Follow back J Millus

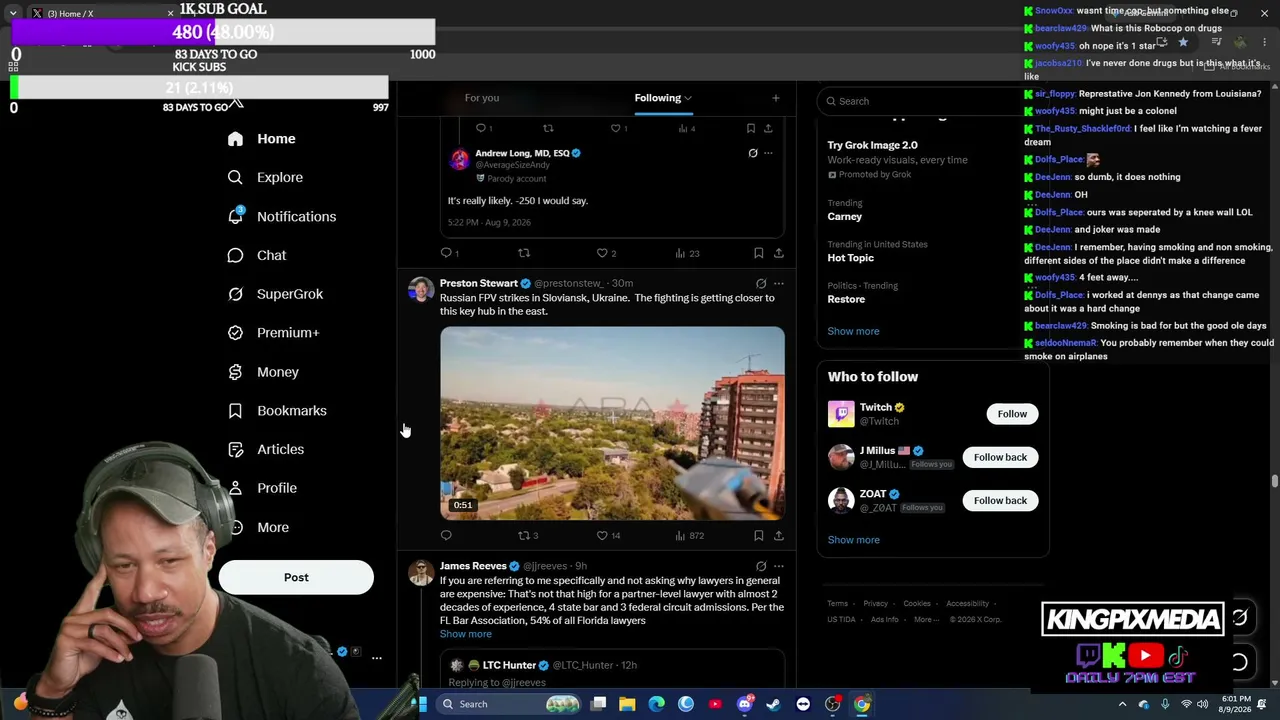[1000, 457]
